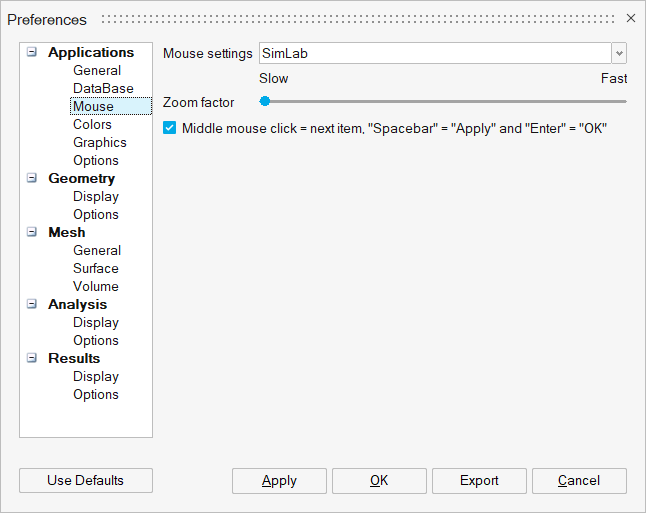Open Options under Analysis
The image size is (646, 513).
95,341
